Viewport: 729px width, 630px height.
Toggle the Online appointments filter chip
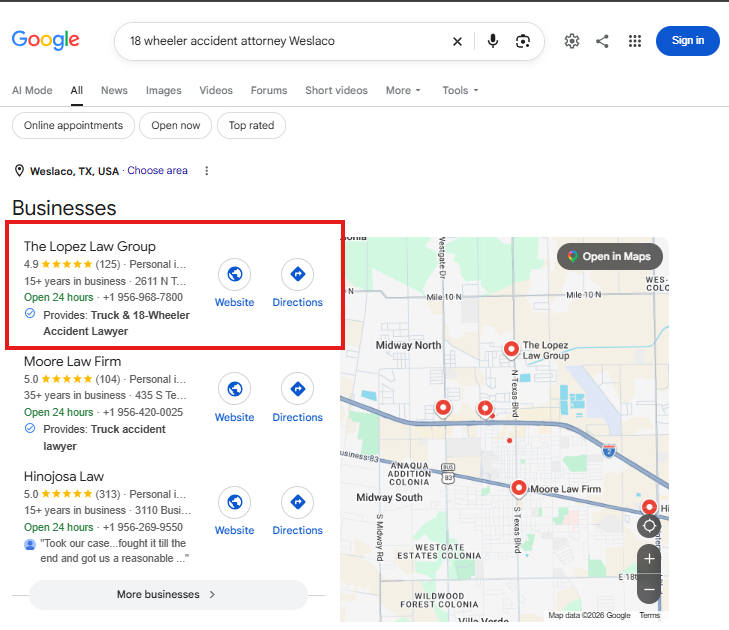pos(73,126)
